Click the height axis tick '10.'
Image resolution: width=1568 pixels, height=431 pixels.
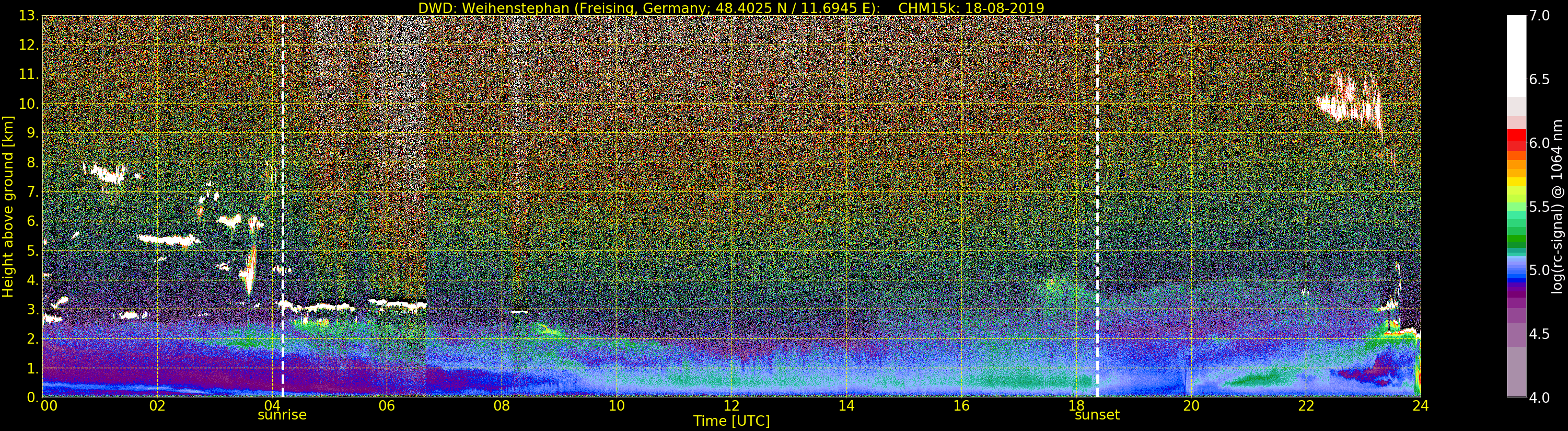(x=29, y=104)
